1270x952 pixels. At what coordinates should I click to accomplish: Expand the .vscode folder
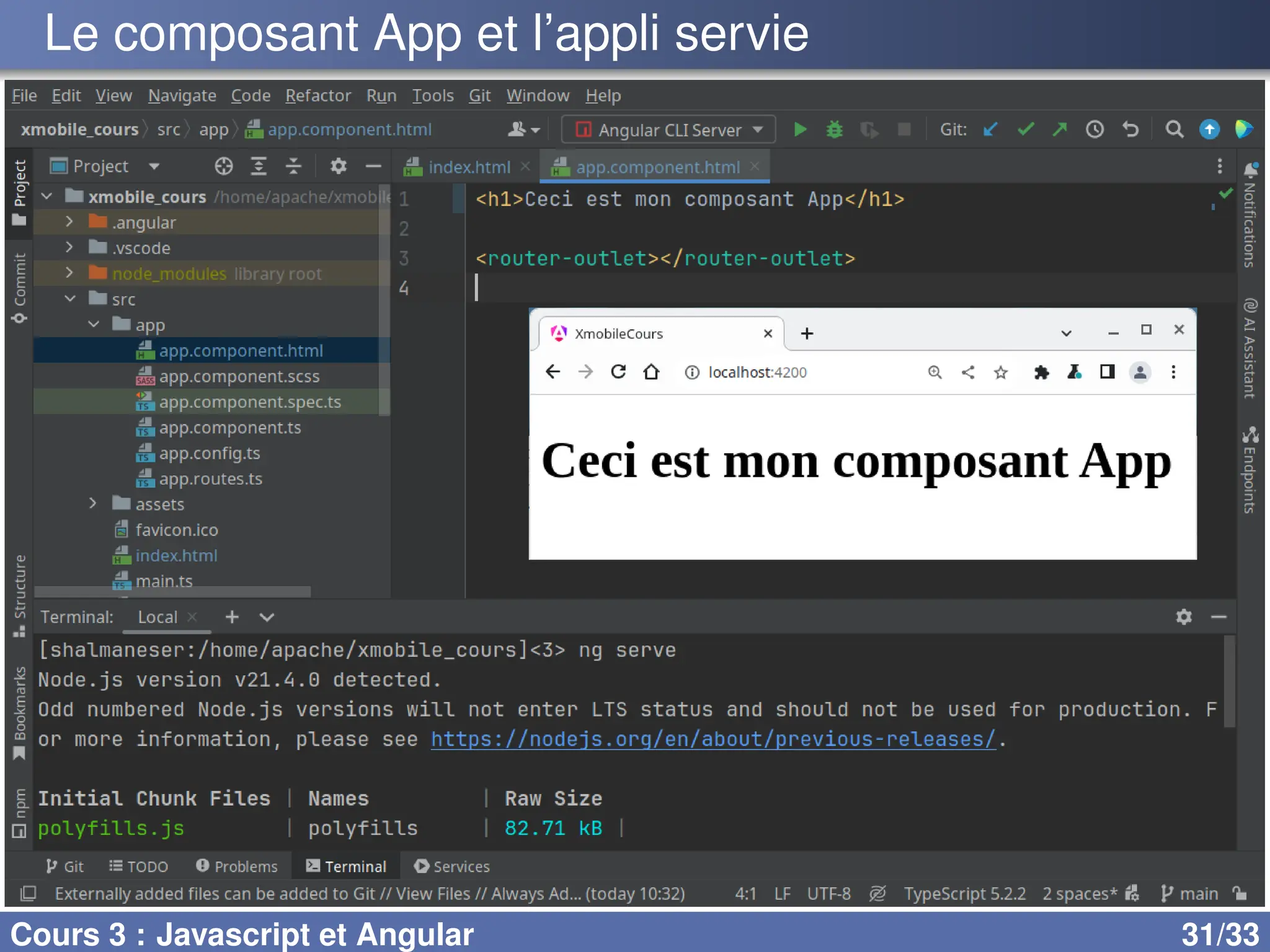[69, 247]
